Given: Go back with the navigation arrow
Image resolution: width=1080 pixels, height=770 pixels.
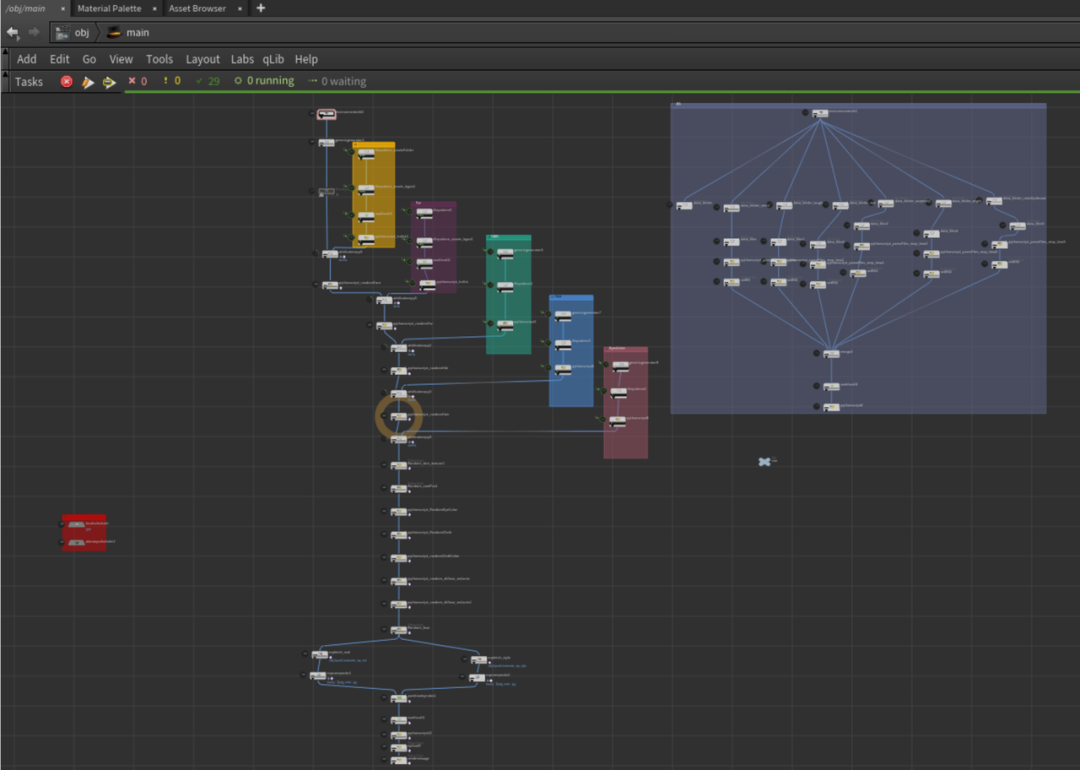Looking at the screenshot, I should pos(12,33).
